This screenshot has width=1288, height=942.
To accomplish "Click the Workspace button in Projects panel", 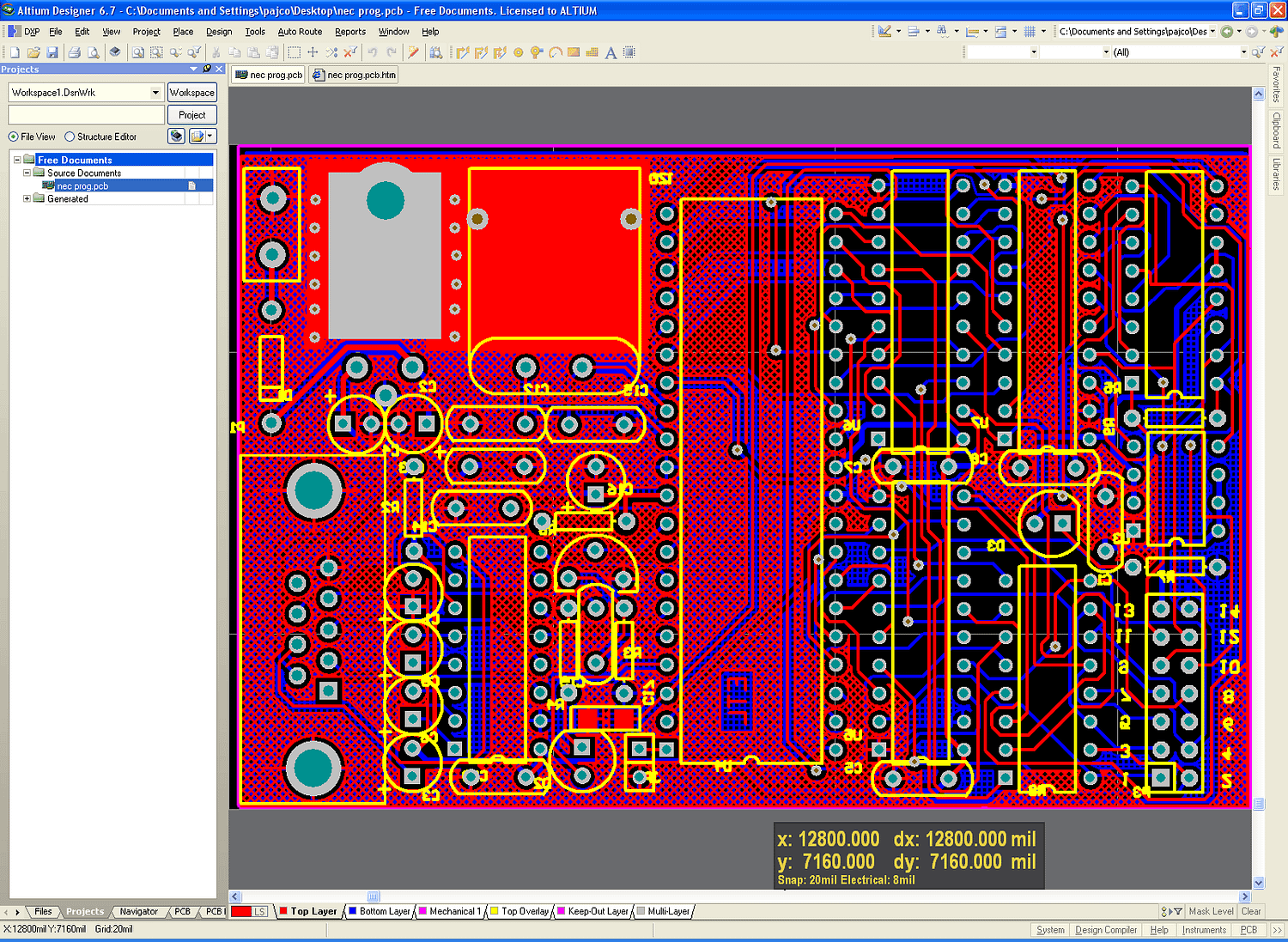I will click(x=191, y=92).
